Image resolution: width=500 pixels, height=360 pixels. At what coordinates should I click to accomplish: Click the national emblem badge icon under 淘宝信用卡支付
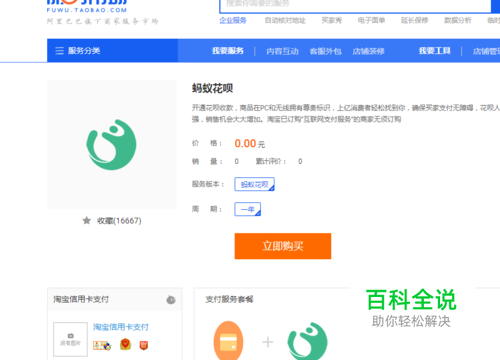(x=125, y=344)
